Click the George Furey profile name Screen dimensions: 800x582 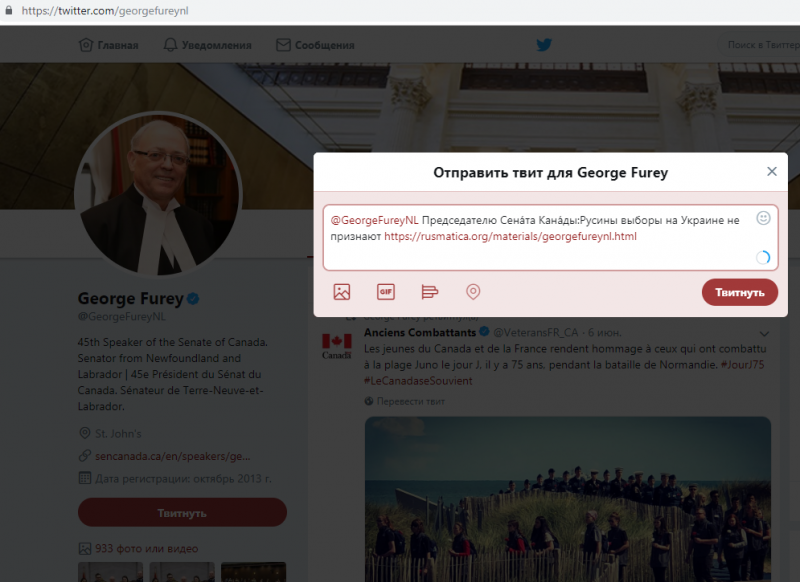tap(131, 298)
